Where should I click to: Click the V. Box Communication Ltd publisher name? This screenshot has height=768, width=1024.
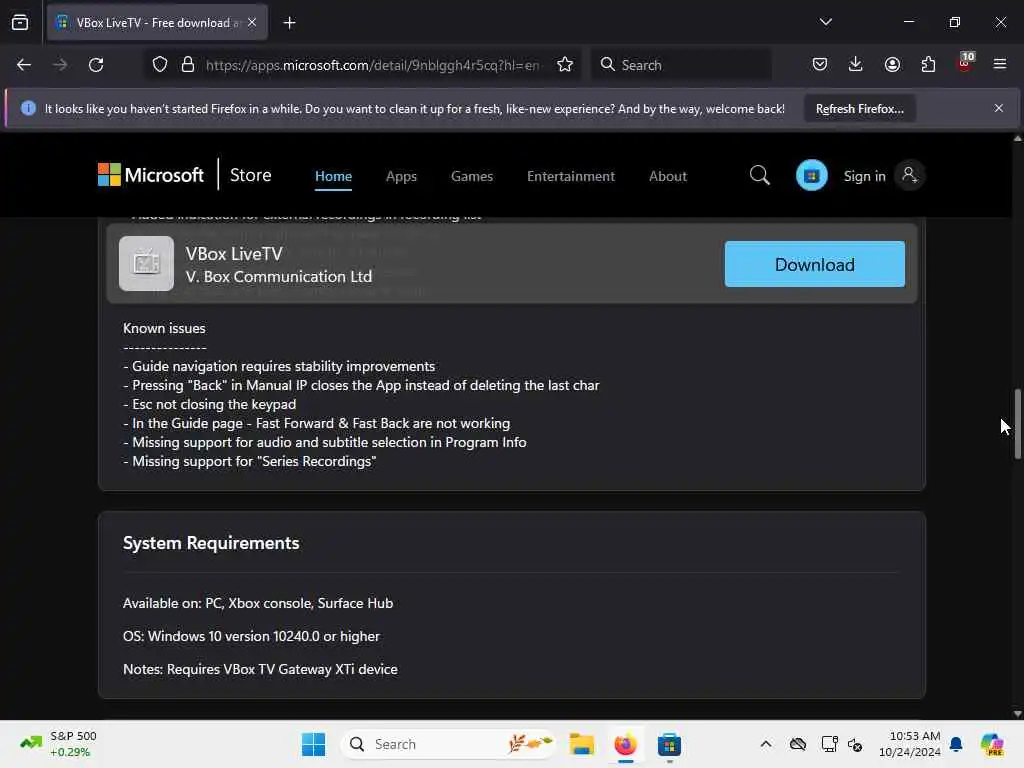[279, 277]
